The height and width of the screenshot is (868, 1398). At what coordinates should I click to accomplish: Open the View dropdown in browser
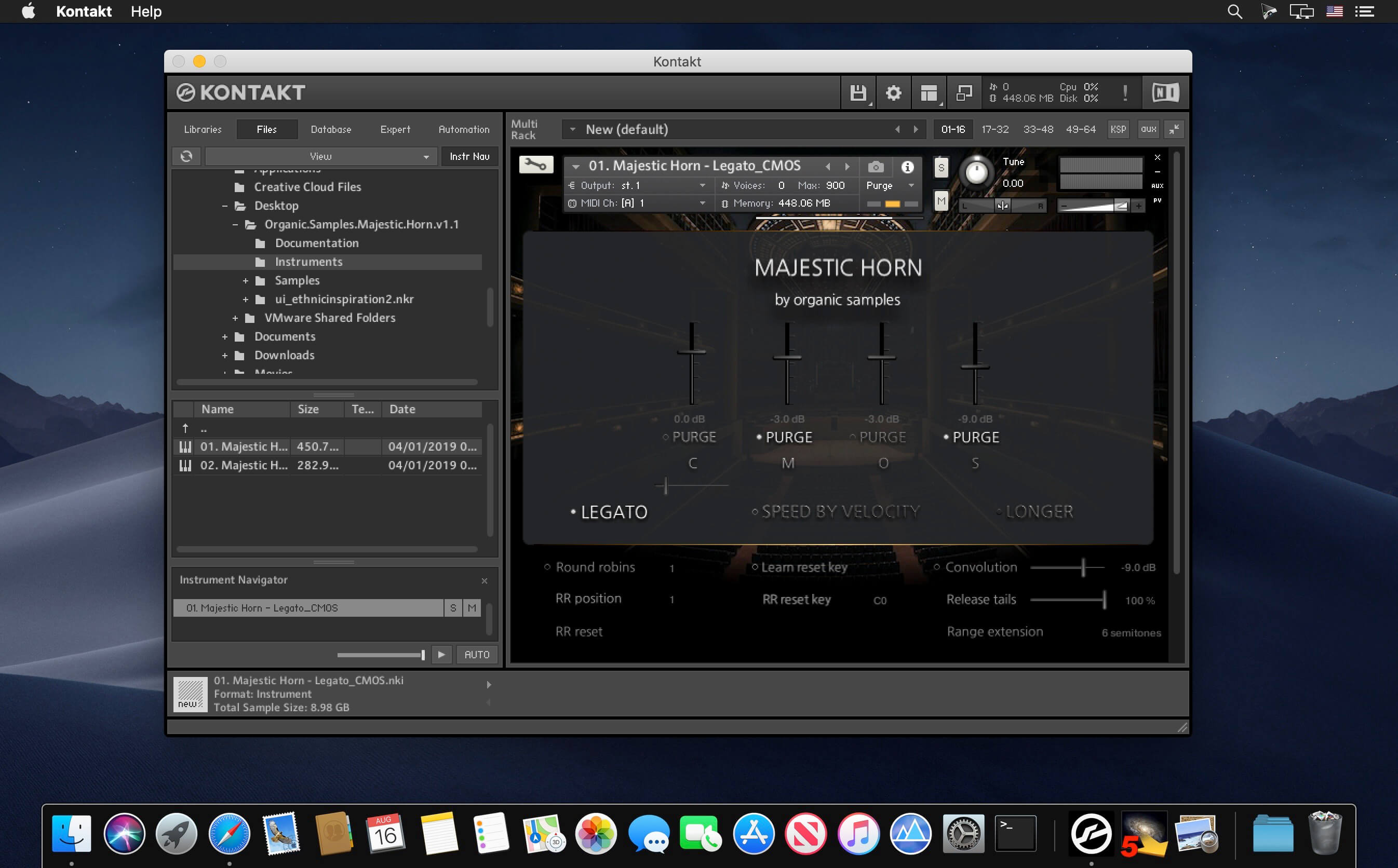pos(321,156)
